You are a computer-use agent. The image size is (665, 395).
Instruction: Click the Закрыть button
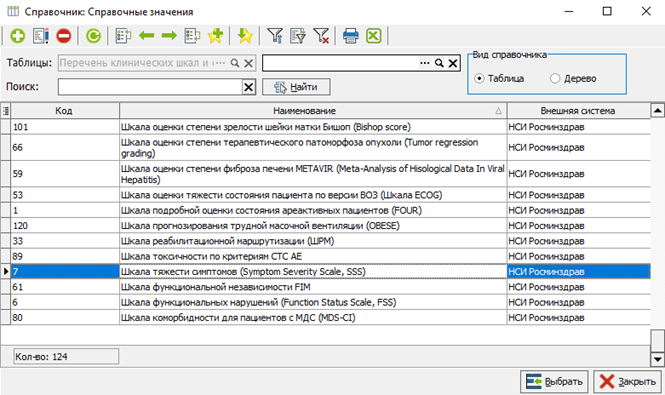pos(628,381)
